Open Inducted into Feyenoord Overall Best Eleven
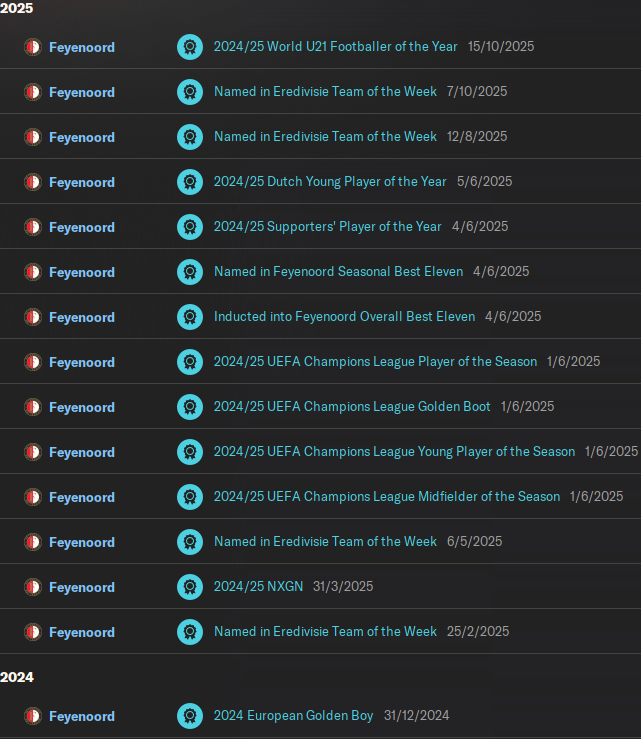The height and width of the screenshot is (739, 641). (345, 317)
